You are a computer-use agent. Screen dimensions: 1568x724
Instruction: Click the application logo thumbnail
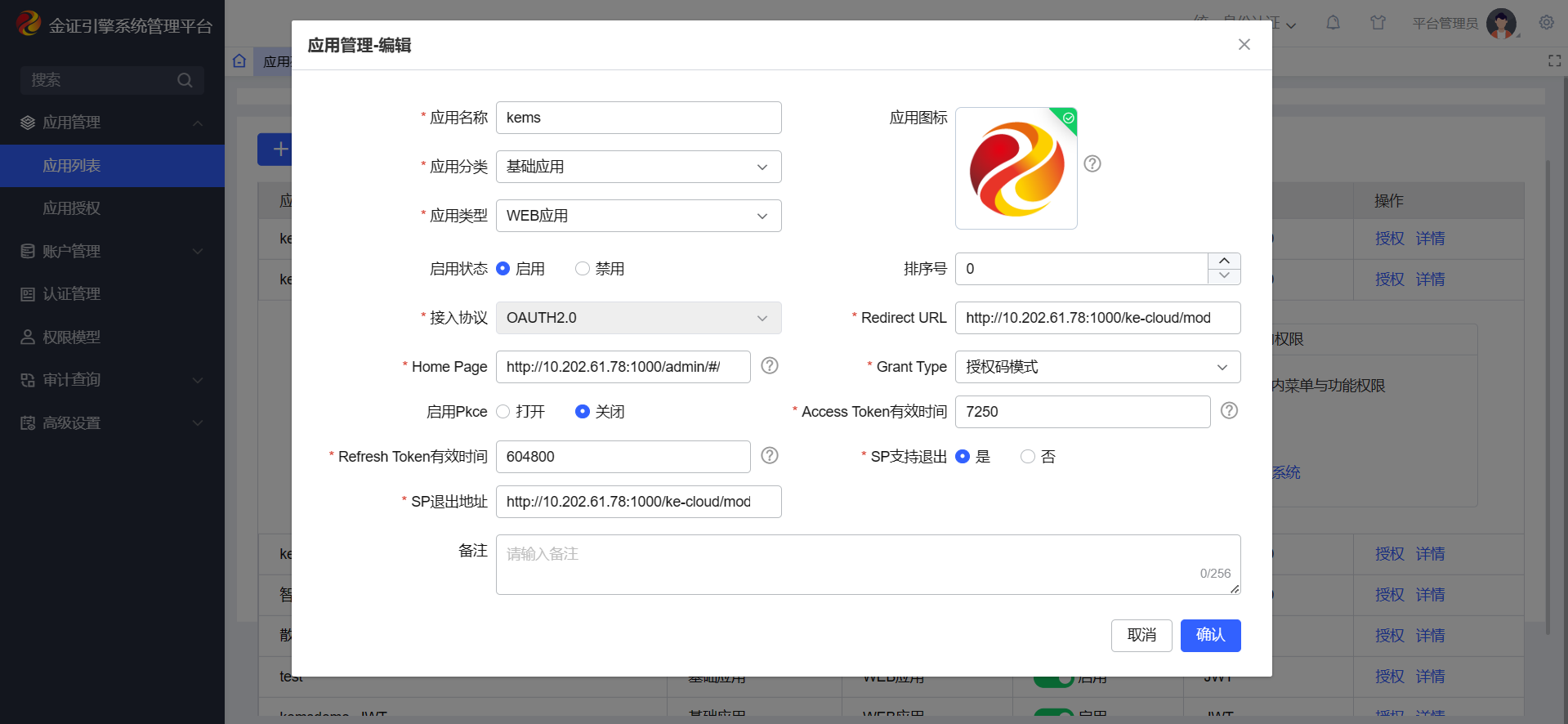click(x=1016, y=168)
